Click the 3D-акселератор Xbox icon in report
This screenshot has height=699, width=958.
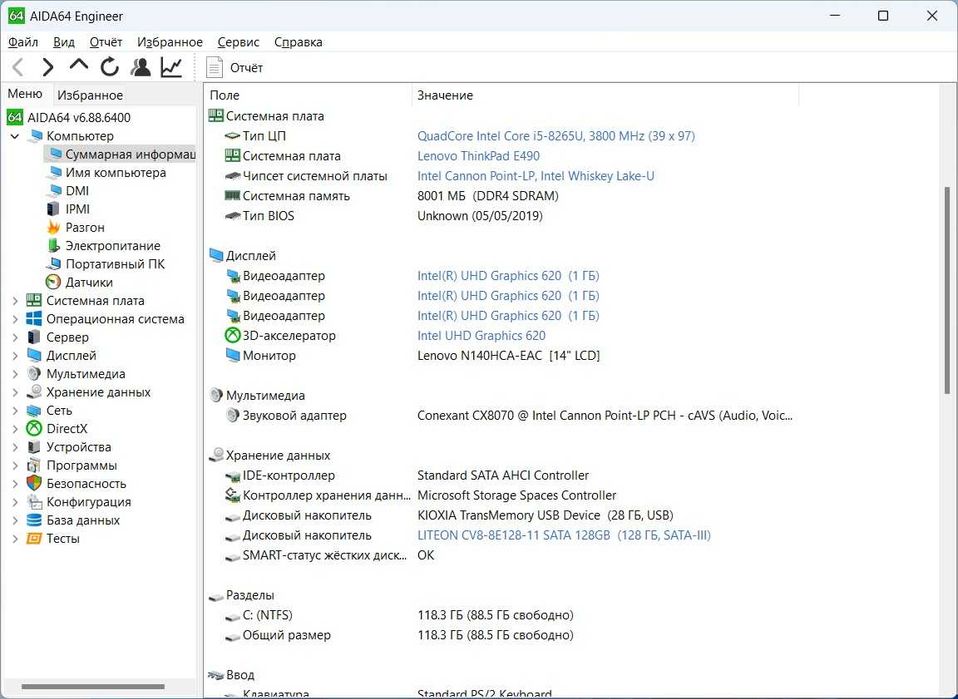coord(233,335)
